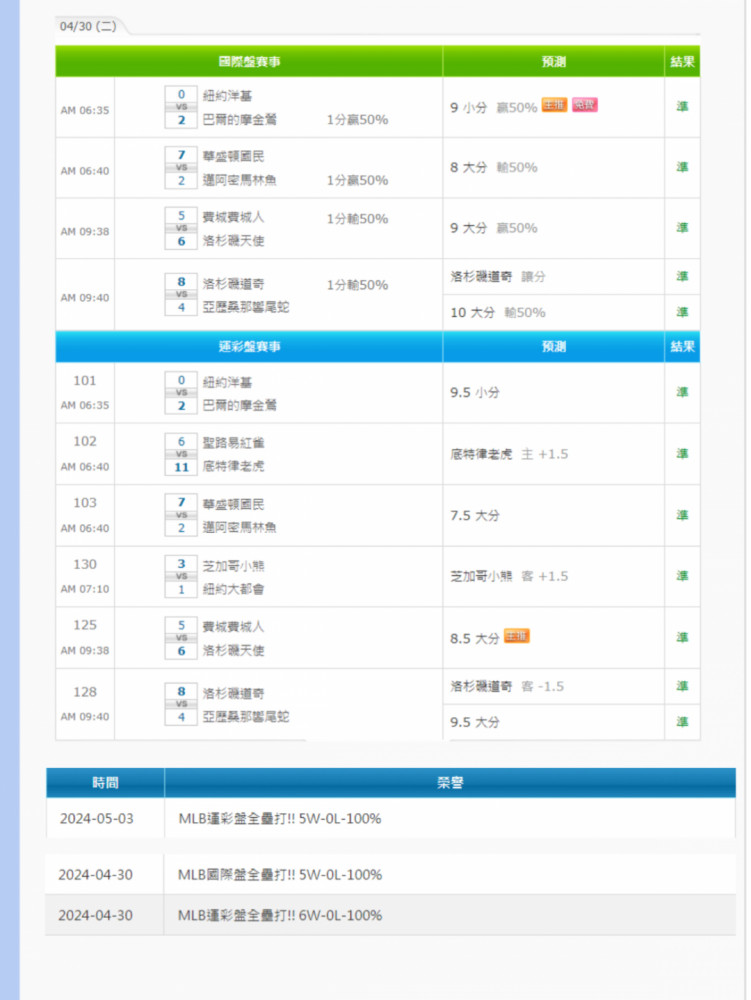Click the 9.5 大分 prediction
This screenshot has height=1000, width=751.
[475, 722]
